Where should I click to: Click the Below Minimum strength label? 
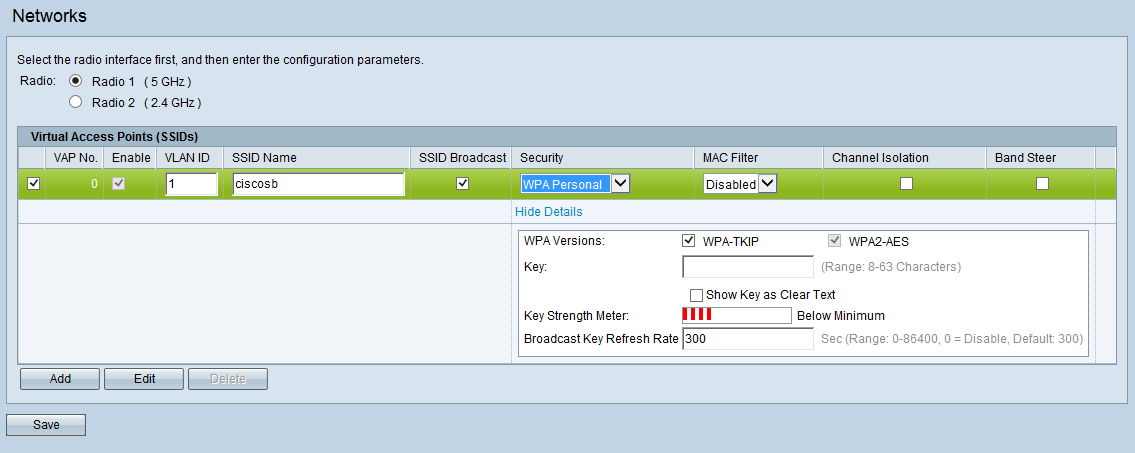pos(840,316)
